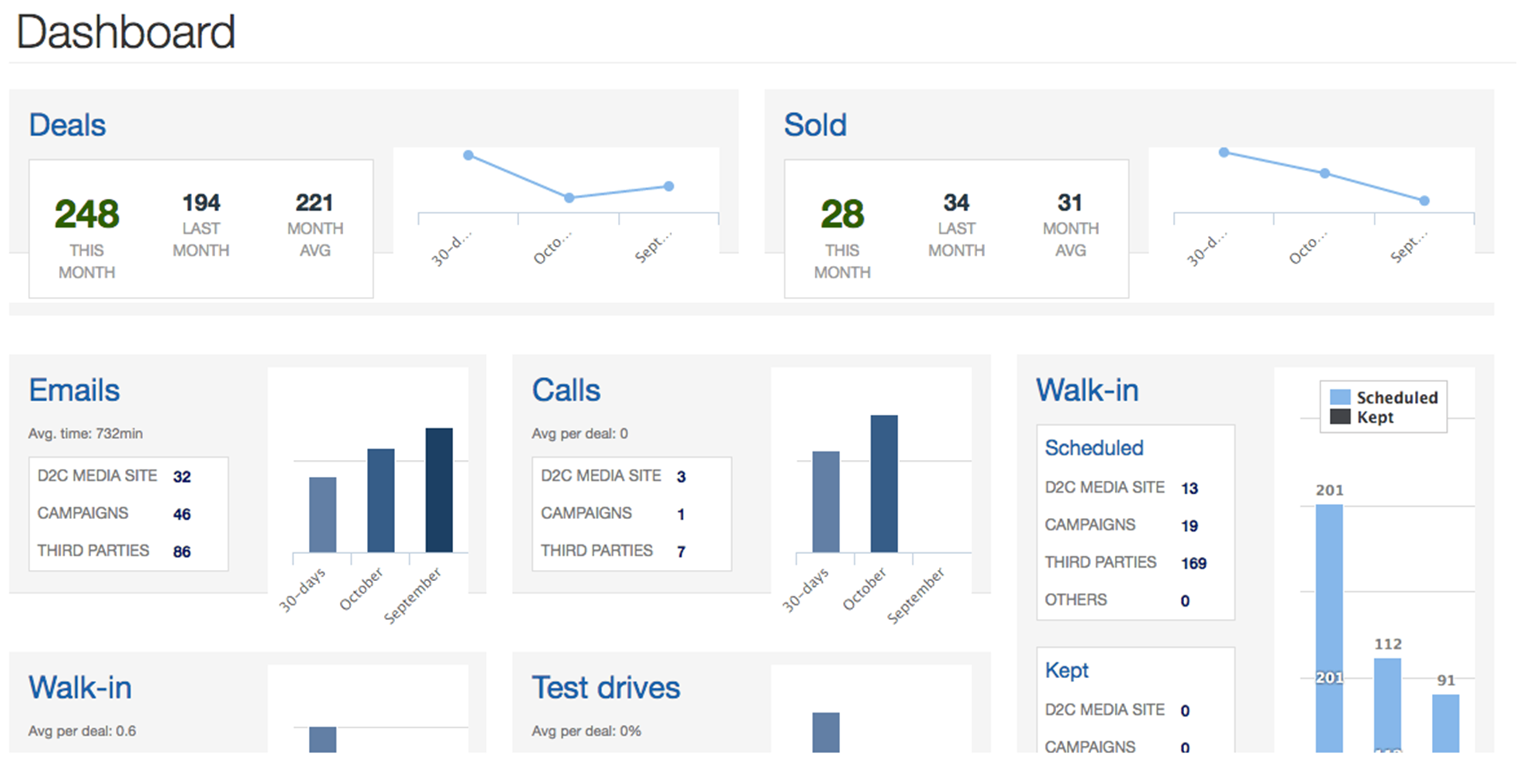Select the Test drives heading
This screenshot has height=784, width=1529.
[x=605, y=688]
